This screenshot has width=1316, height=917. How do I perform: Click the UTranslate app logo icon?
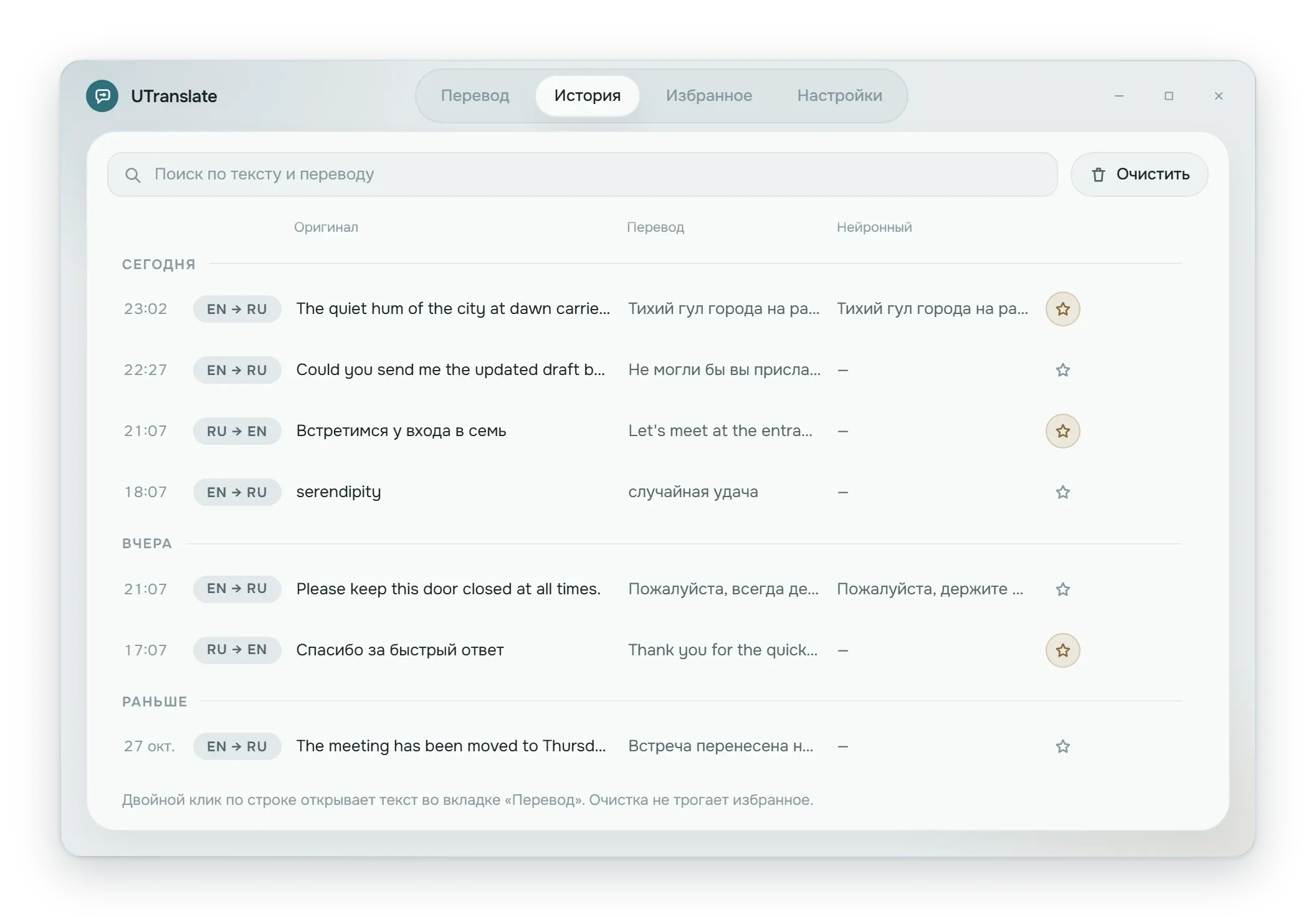[x=102, y=96]
